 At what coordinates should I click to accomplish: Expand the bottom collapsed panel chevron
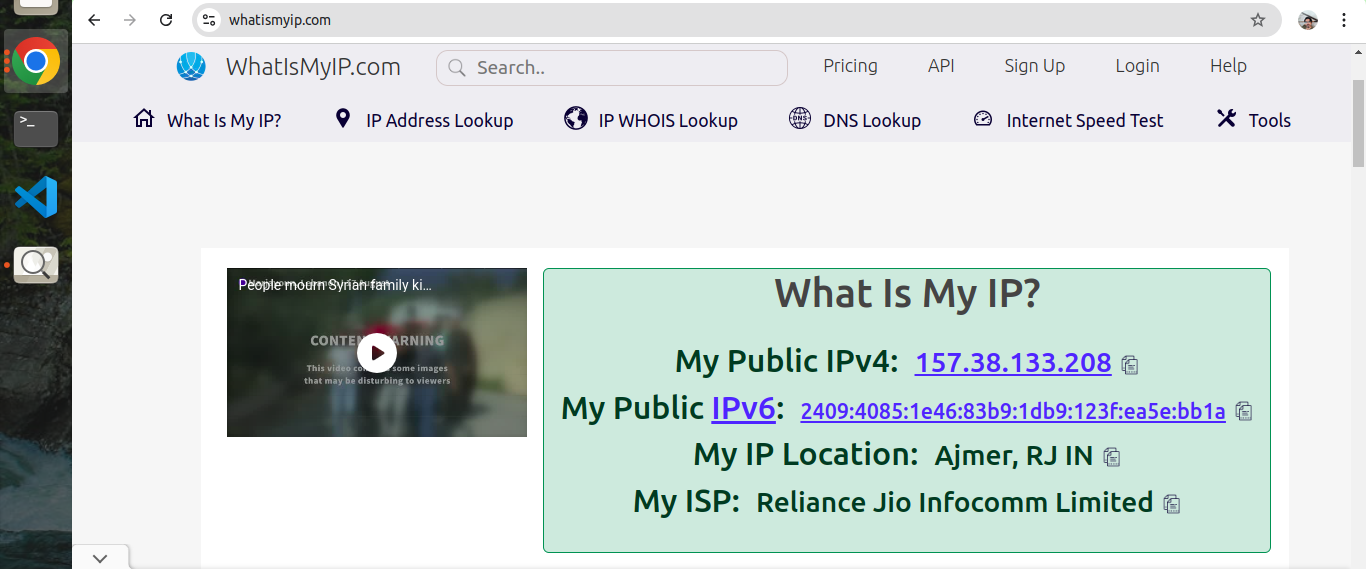(x=100, y=558)
